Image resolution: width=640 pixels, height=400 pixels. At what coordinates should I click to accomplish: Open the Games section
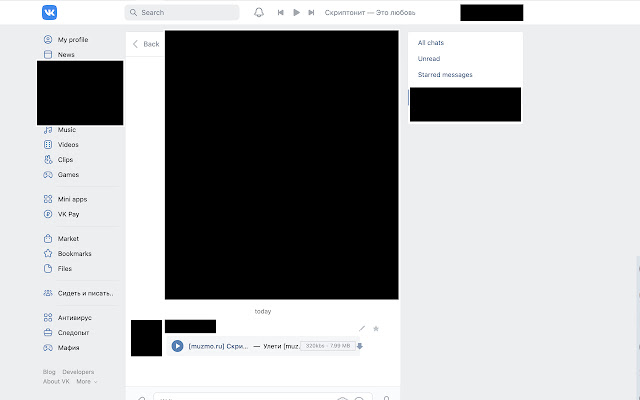[61, 175]
